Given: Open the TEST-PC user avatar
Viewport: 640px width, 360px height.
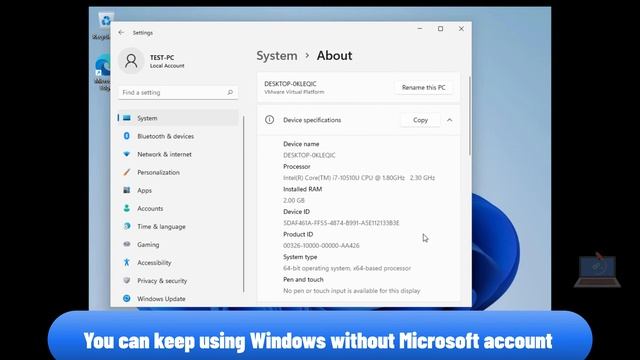Looking at the screenshot, I should 131,61.
